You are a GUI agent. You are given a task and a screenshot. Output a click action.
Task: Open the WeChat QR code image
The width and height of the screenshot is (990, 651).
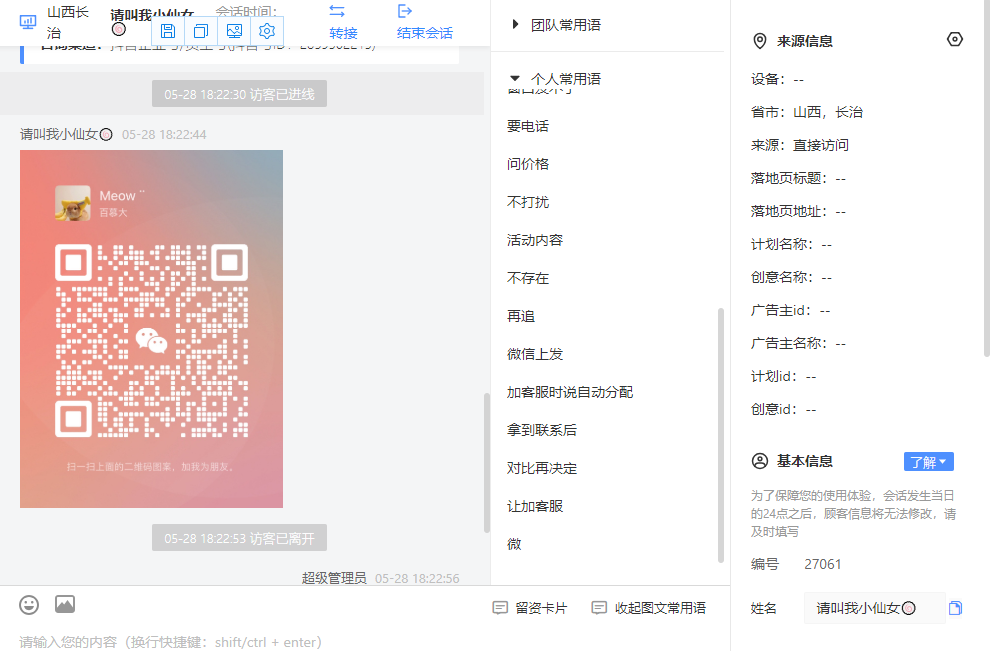click(x=152, y=329)
